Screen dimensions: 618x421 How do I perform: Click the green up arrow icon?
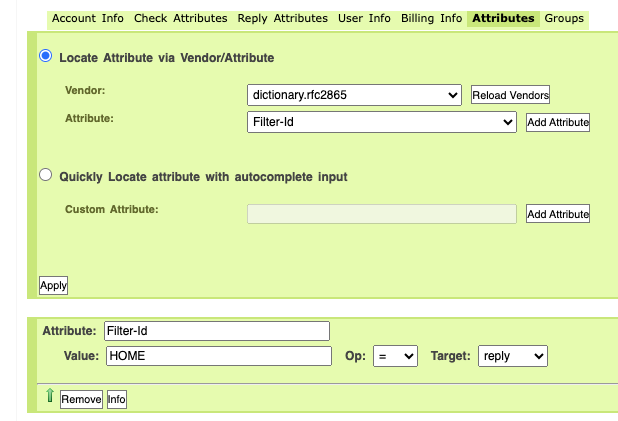point(48,397)
